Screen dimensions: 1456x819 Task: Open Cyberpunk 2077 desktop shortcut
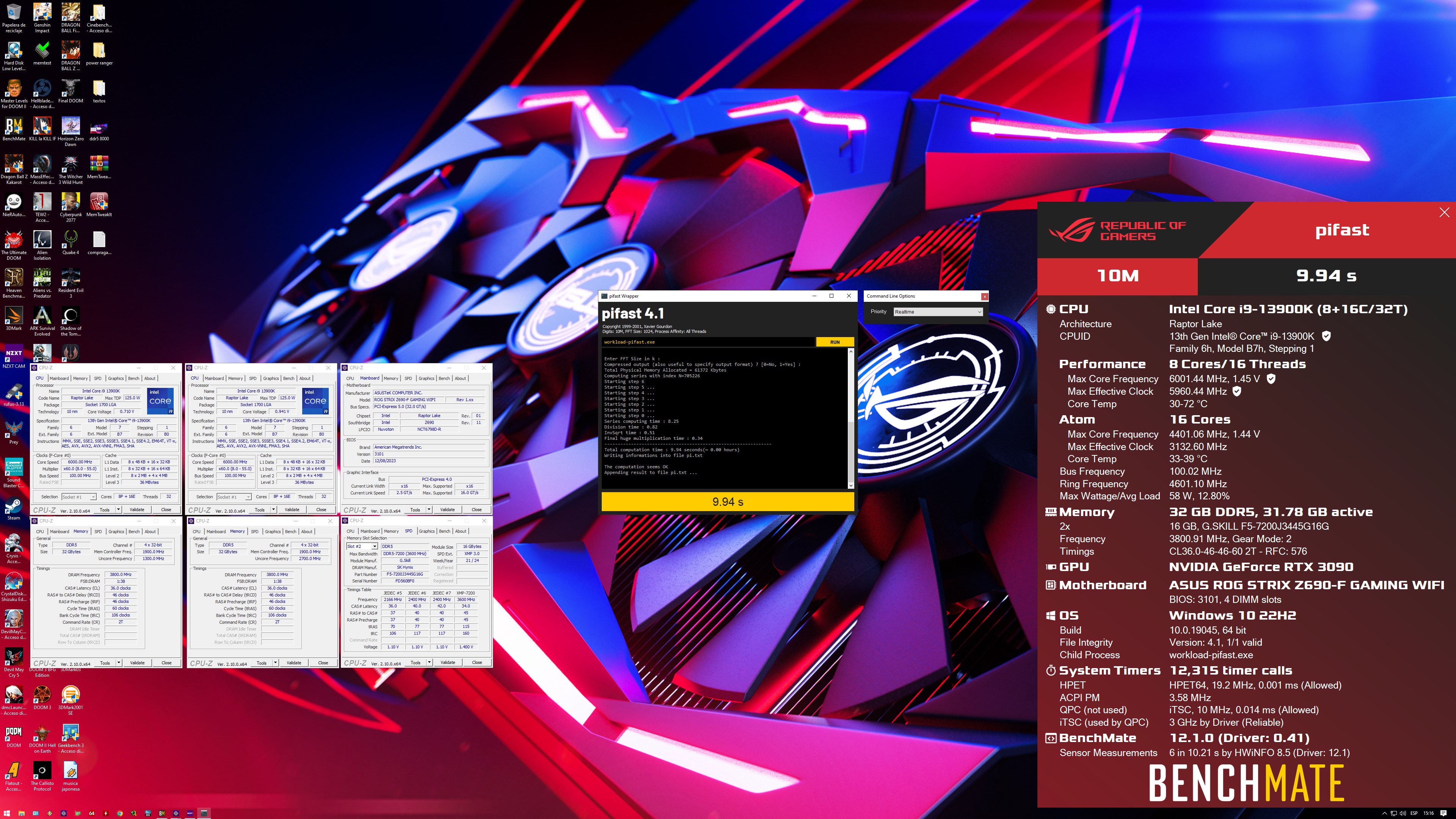(x=71, y=207)
